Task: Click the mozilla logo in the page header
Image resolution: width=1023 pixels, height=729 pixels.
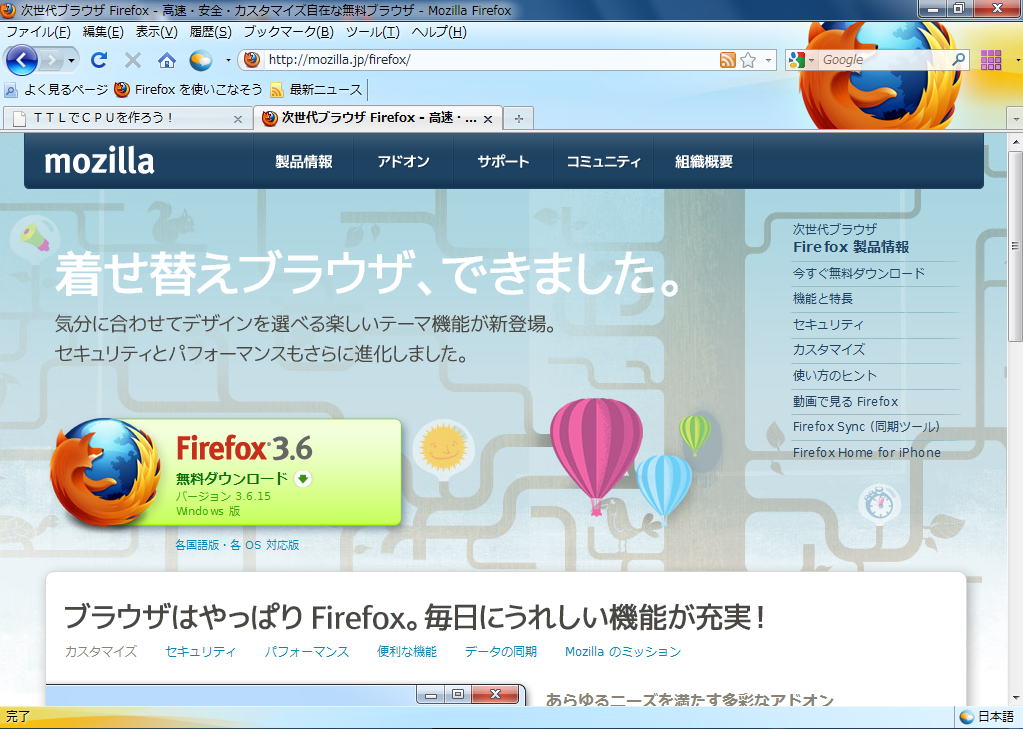Action: pos(99,161)
